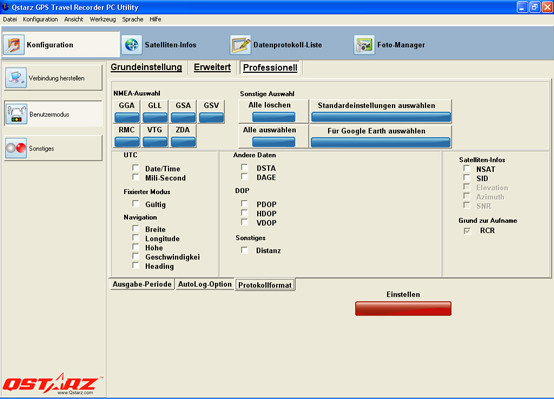The image size is (554, 399).
Task: Open the Satelliten-Infos globe icon
Action: [x=132, y=45]
